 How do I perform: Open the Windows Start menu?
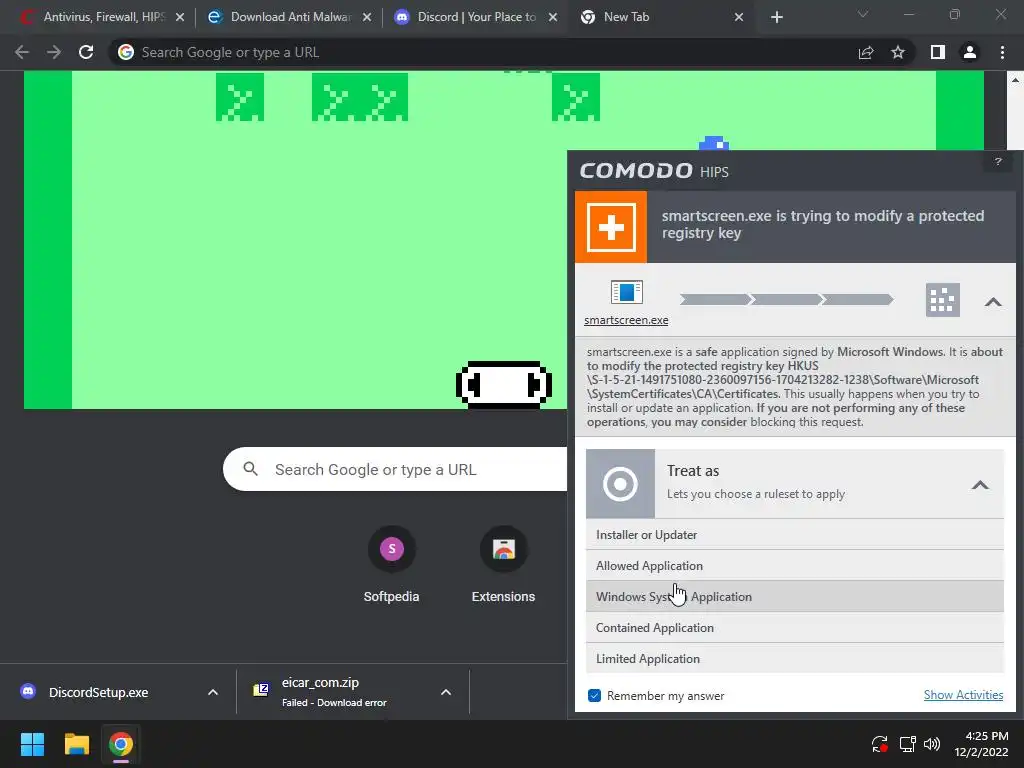click(x=32, y=744)
